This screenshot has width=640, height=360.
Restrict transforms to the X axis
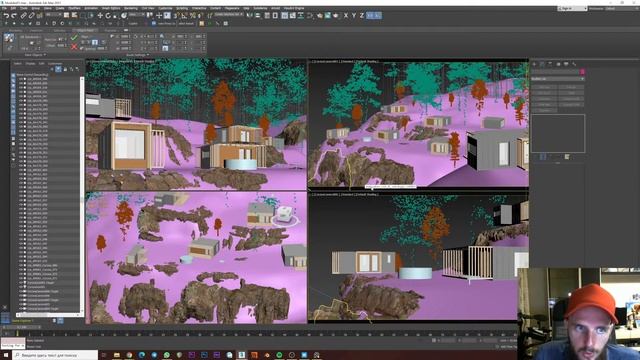point(346,16)
